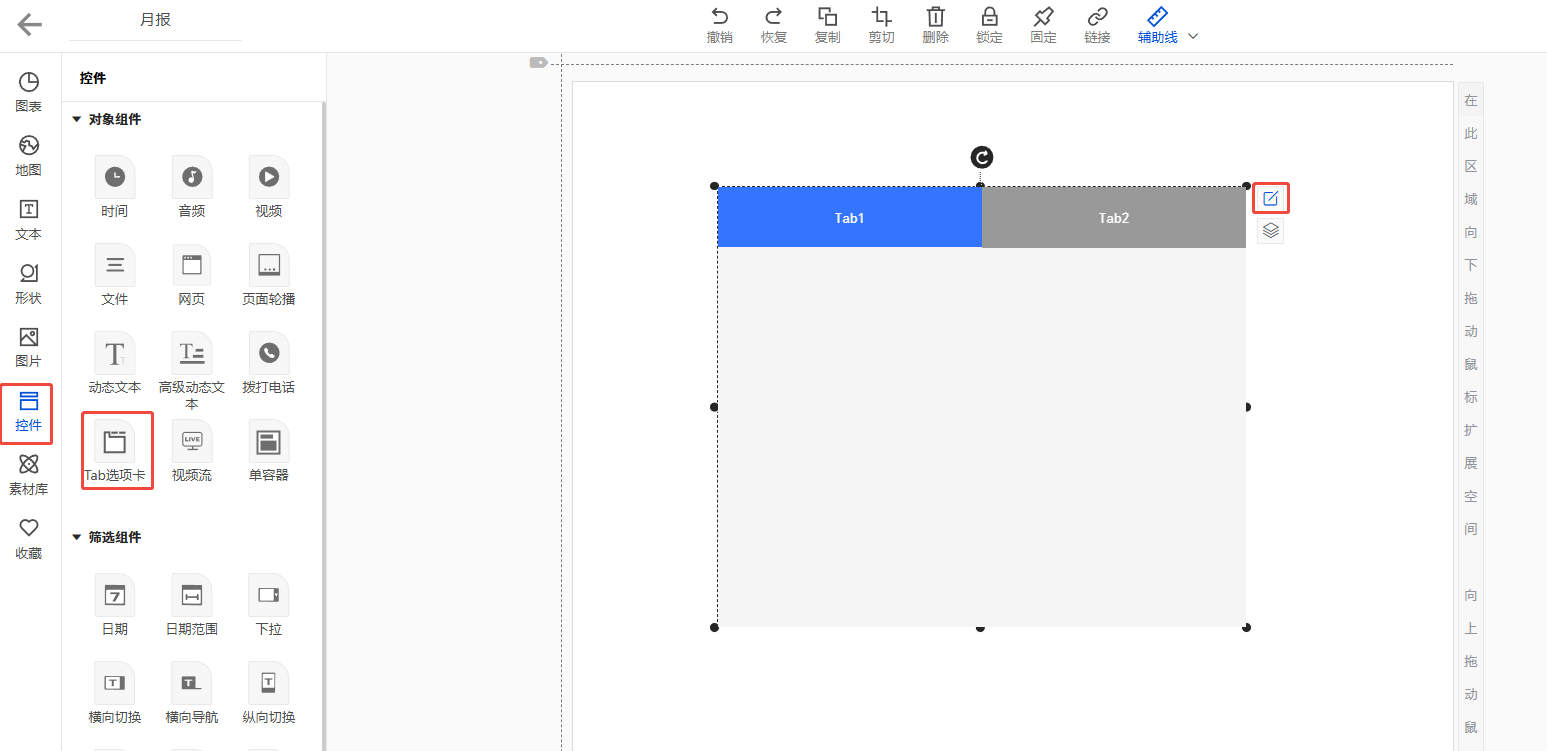Open the Material library (素材库) panel
This screenshot has width=1547, height=751.
point(29,474)
